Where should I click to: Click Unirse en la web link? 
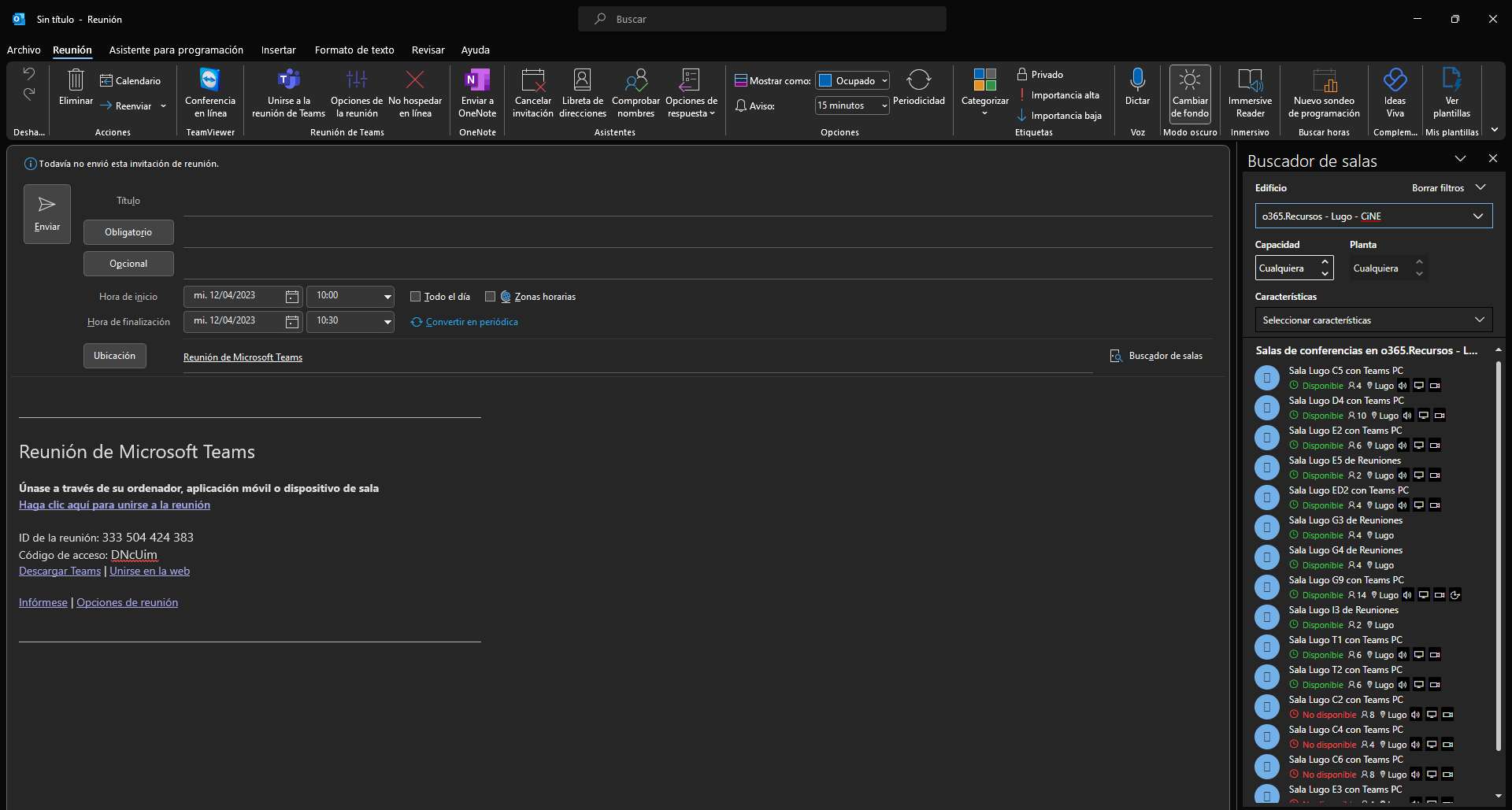coord(150,571)
